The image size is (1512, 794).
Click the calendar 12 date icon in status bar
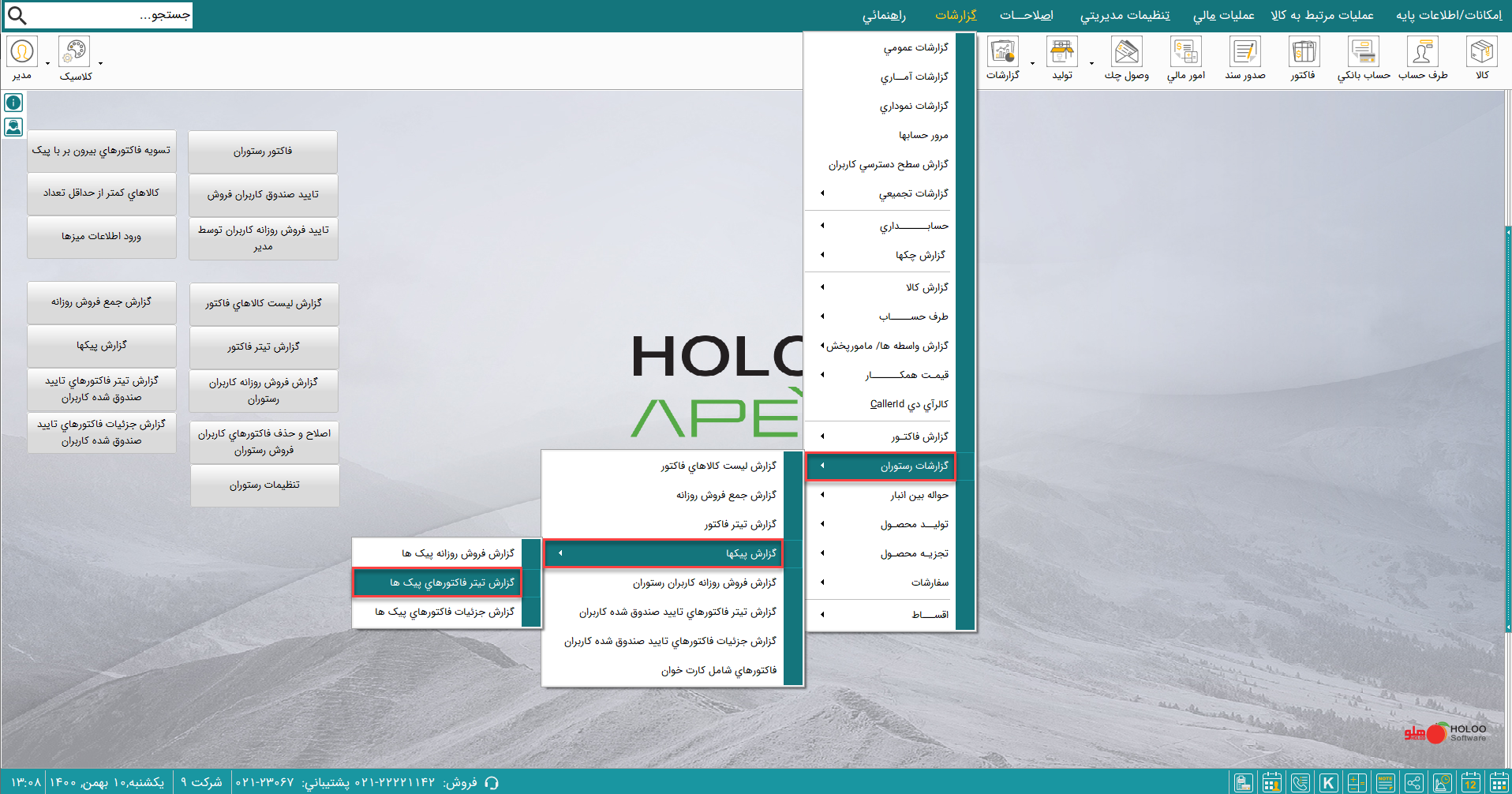click(x=1471, y=783)
